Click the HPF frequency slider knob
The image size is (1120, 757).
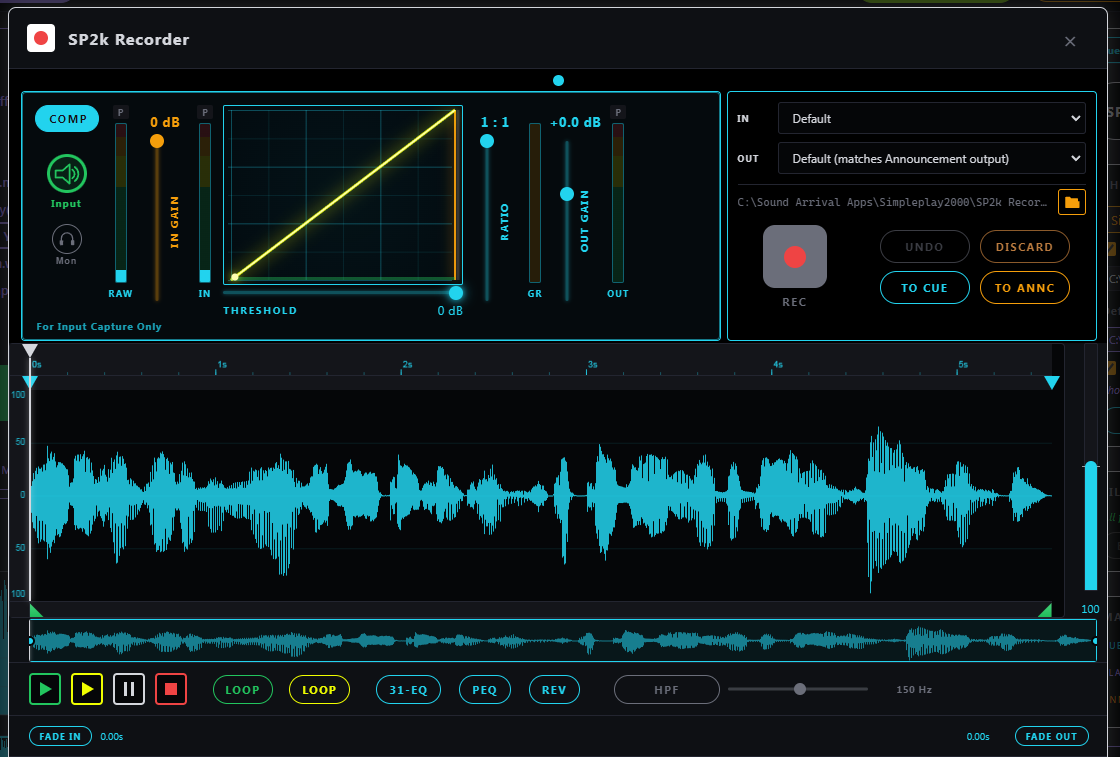pyautogui.click(x=800, y=689)
